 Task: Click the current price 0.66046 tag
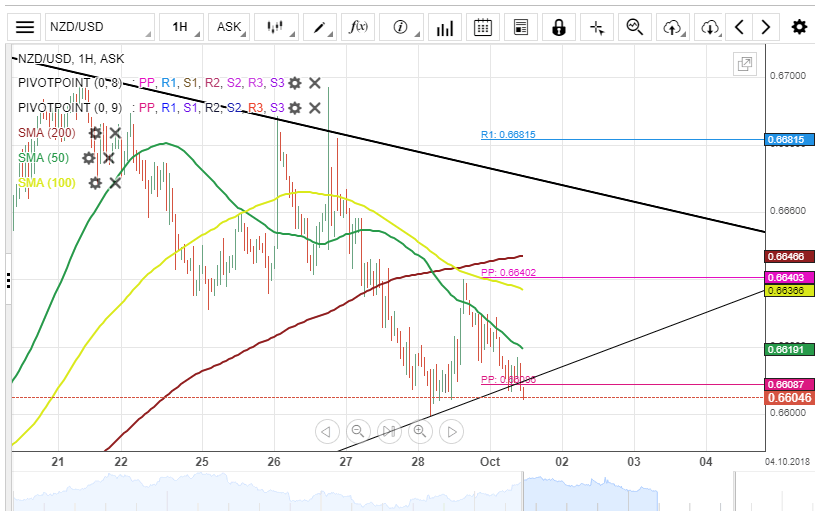tap(790, 398)
